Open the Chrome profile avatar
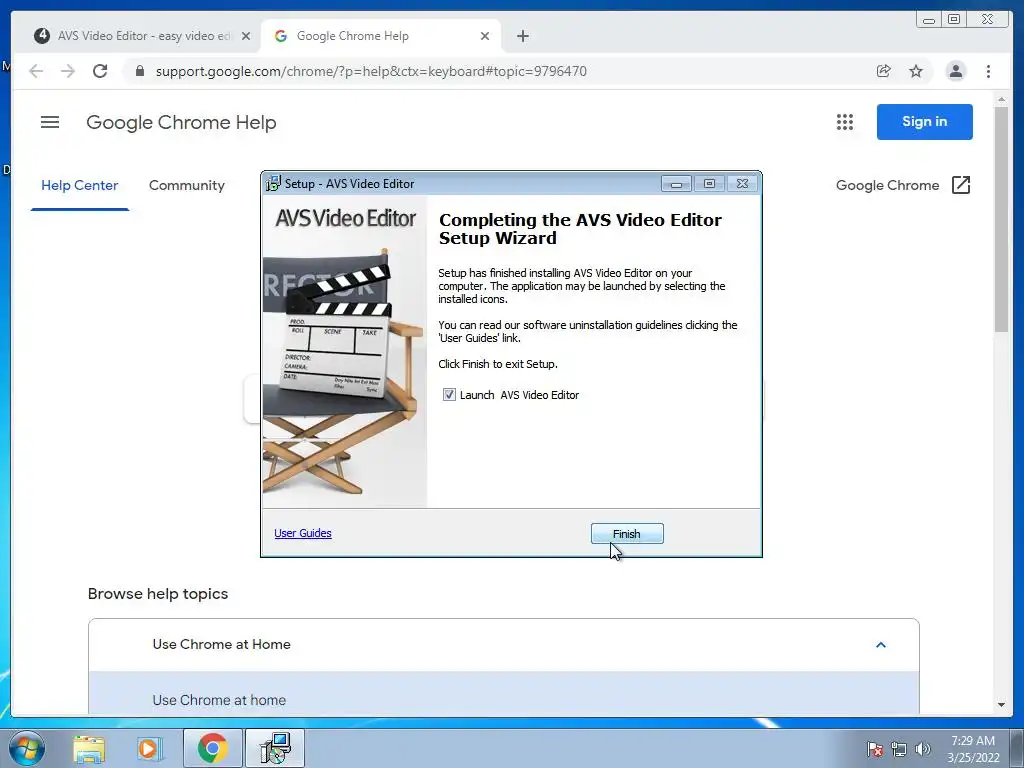 tap(955, 71)
